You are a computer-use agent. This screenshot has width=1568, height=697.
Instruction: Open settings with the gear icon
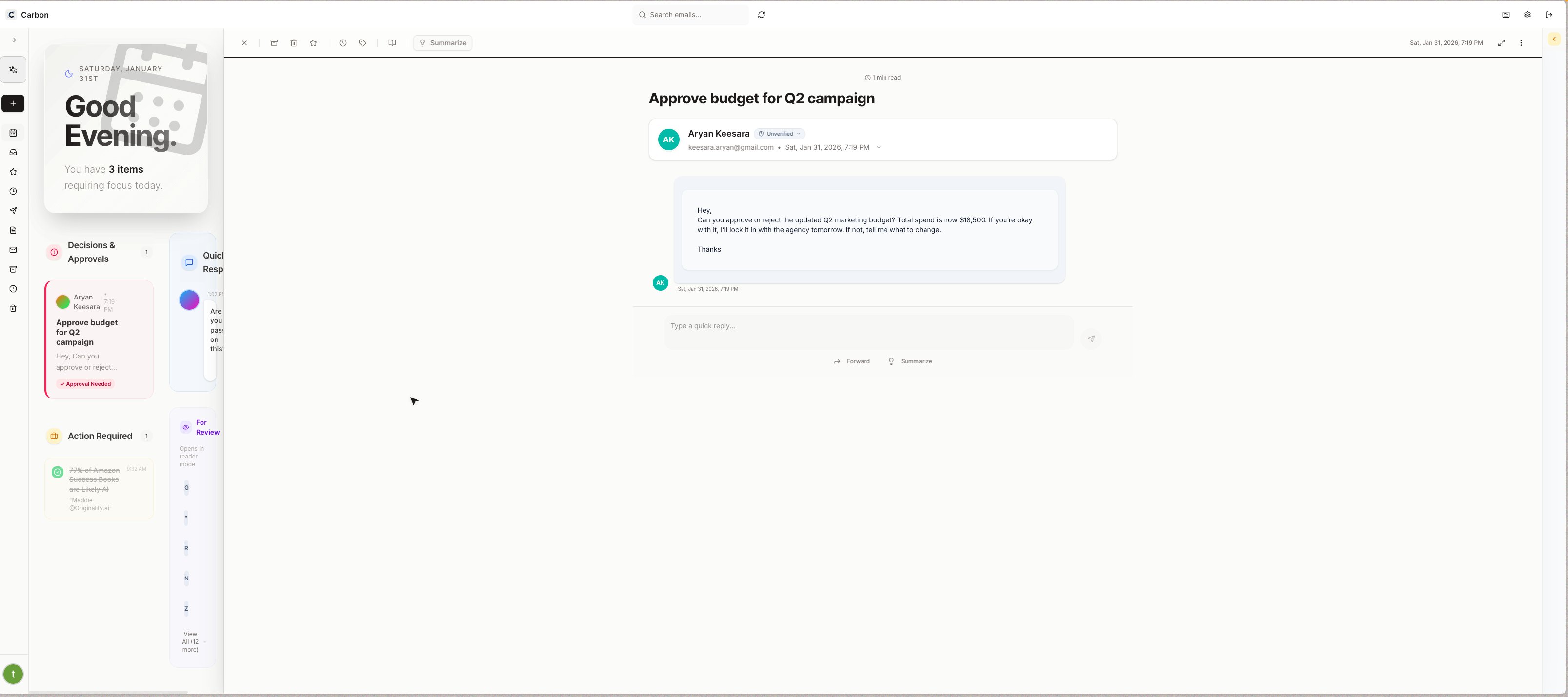tap(1527, 14)
